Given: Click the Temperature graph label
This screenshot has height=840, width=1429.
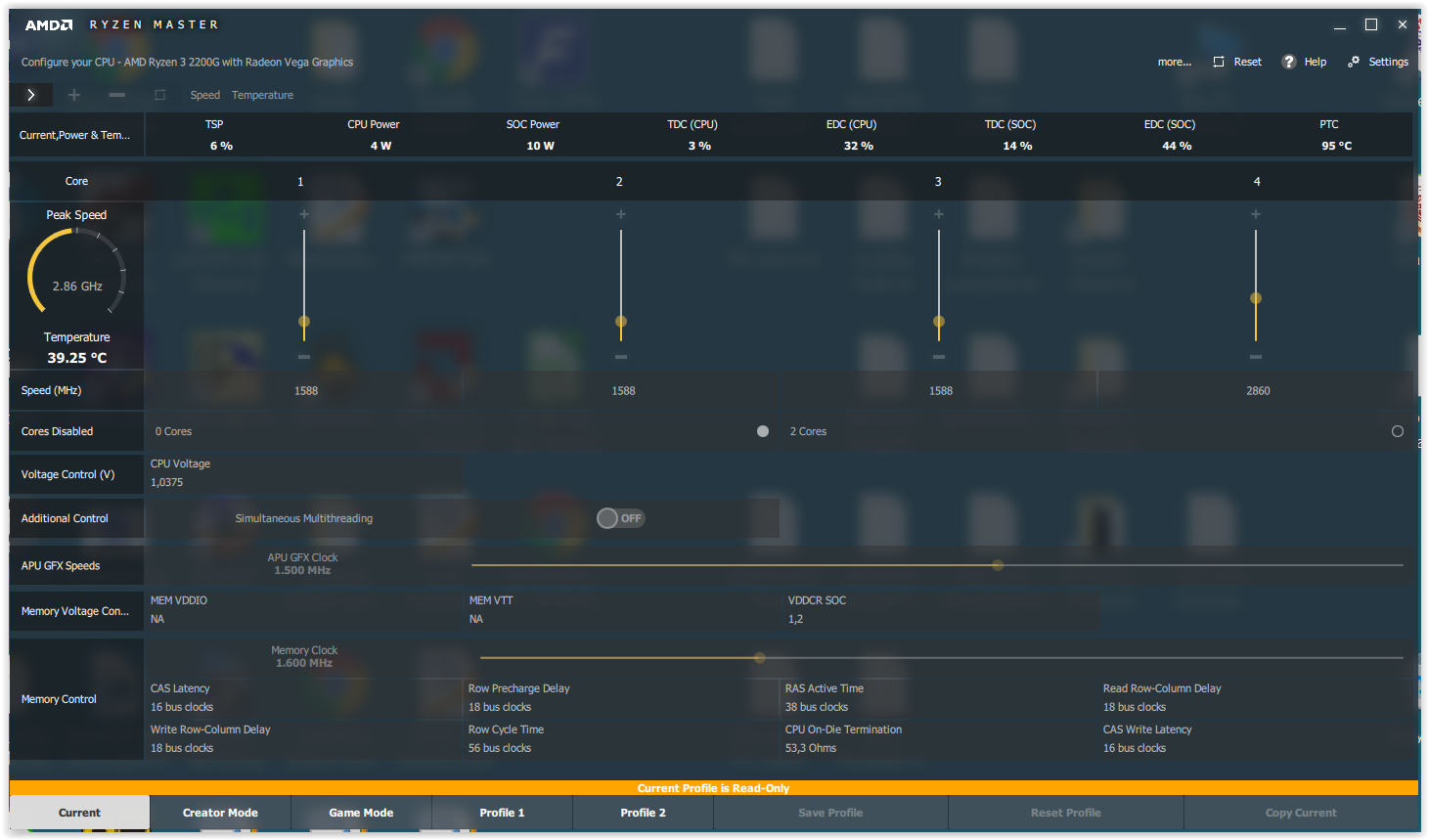Looking at the screenshot, I should click(262, 95).
